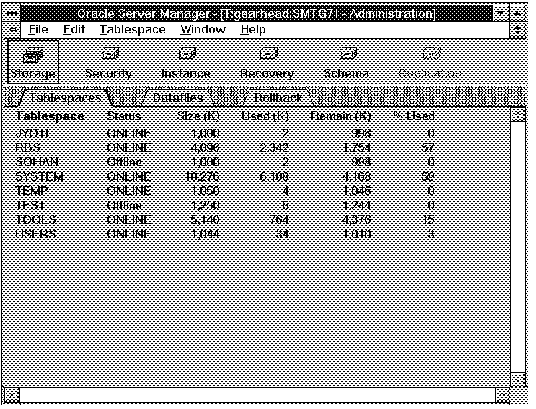Open the Tablespace menu
Image resolution: width=536 pixels, height=409 pixels.
(x=133, y=30)
